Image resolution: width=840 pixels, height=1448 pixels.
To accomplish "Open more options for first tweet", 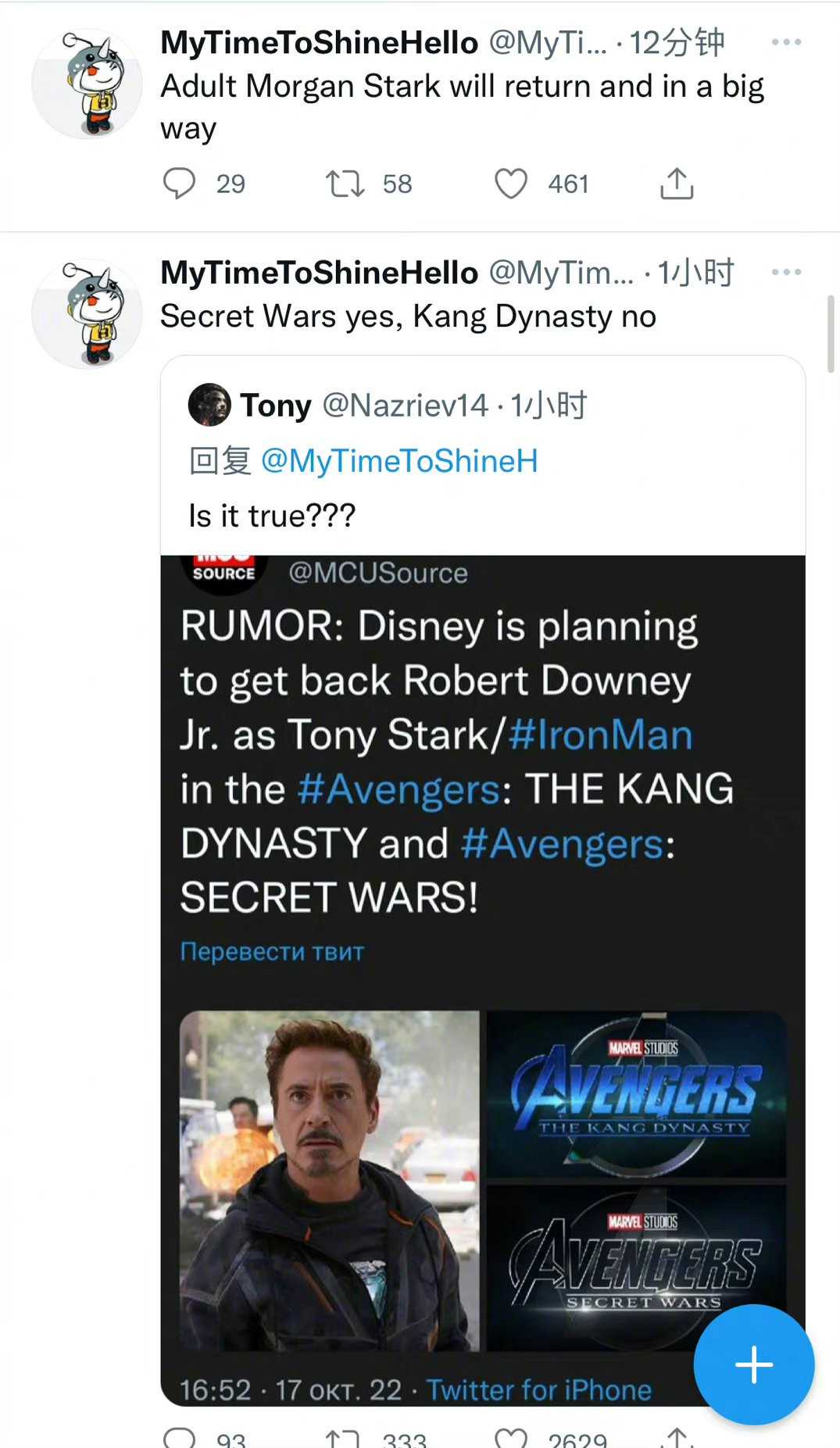I will click(x=786, y=42).
